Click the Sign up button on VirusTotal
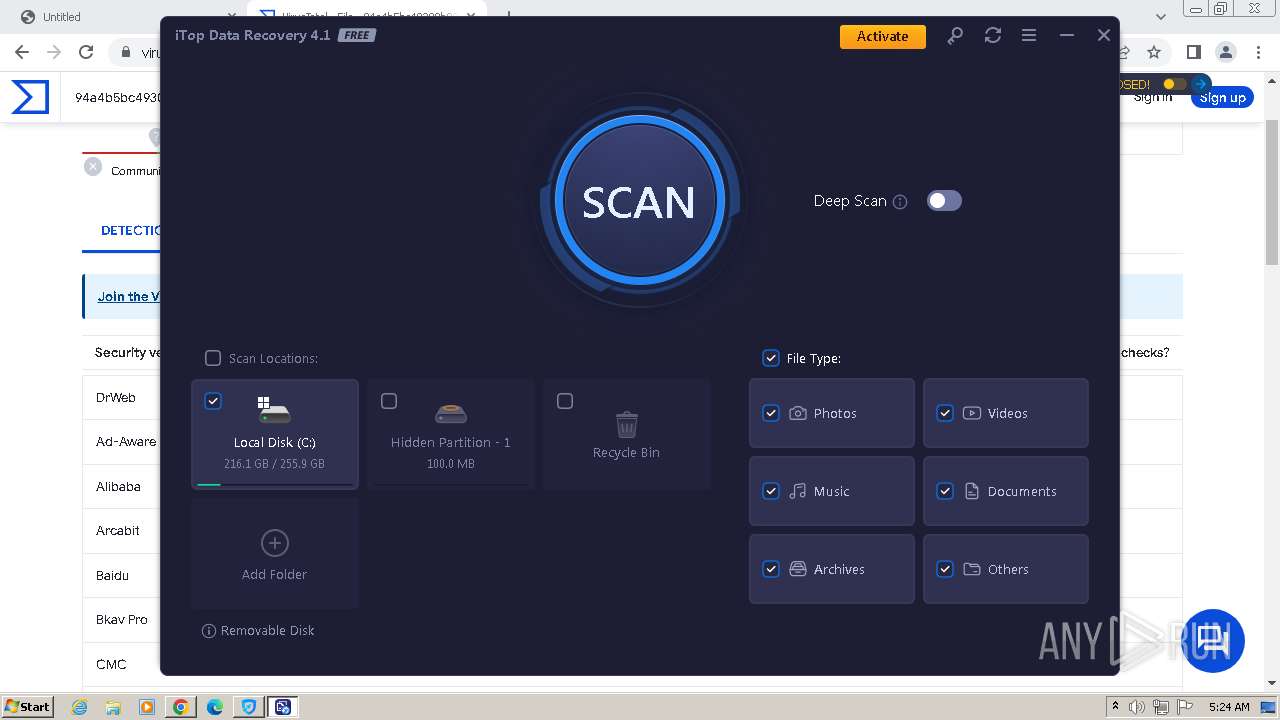This screenshot has height=720, width=1280. click(x=1222, y=98)
